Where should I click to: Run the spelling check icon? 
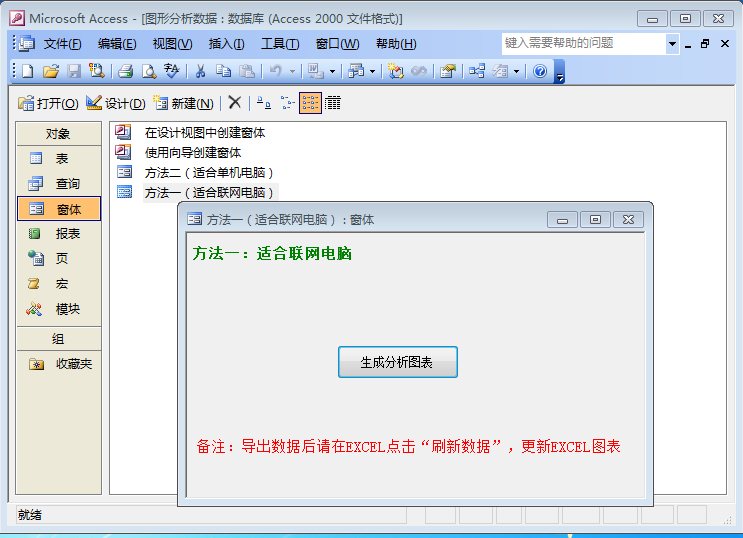pos(172,71)
